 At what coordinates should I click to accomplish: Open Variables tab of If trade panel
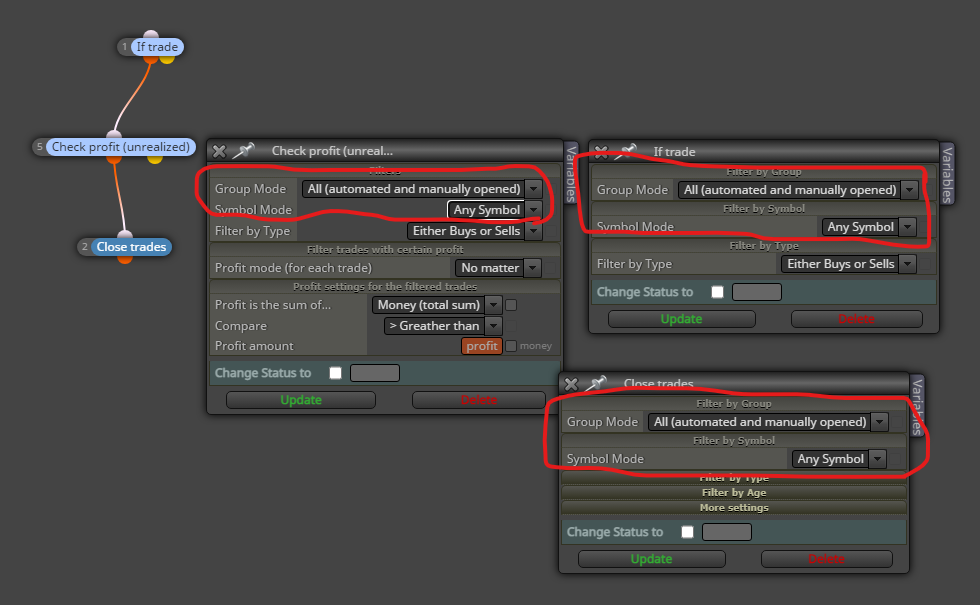point(948,174)
